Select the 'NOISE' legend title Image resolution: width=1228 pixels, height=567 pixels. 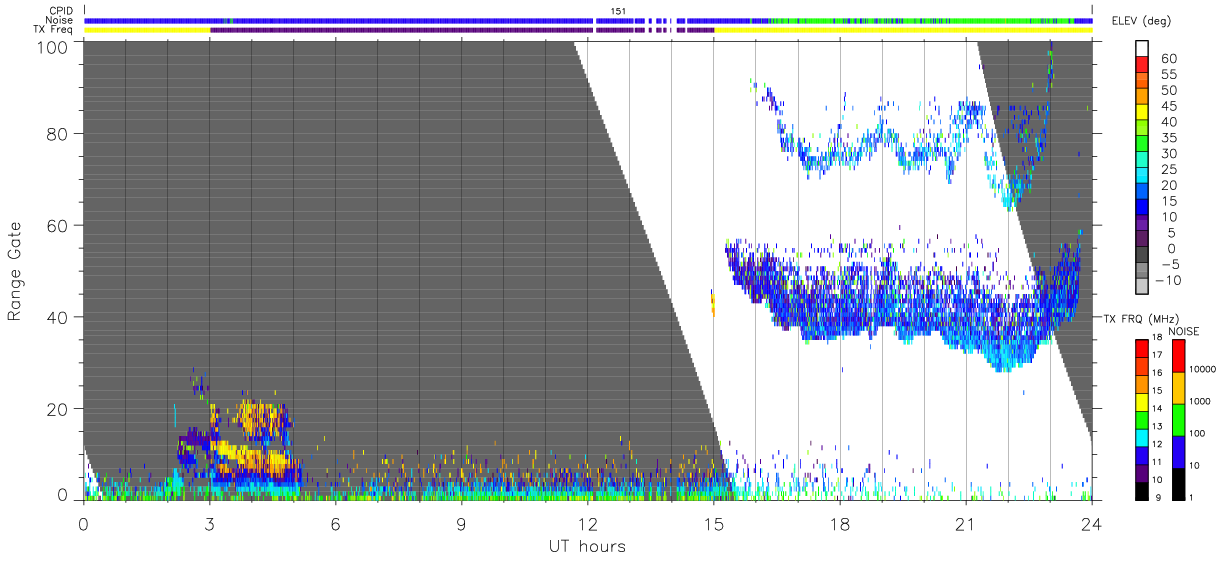coord(1184,331)
